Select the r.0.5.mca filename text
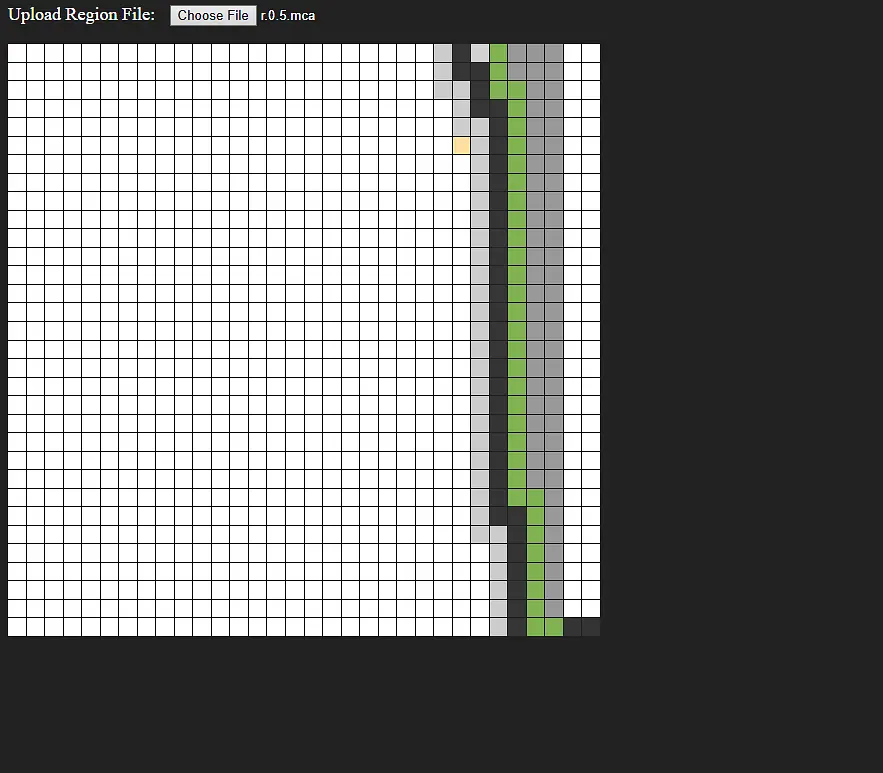883x773 pixels. pyautogui.click(x=286, y=15)
